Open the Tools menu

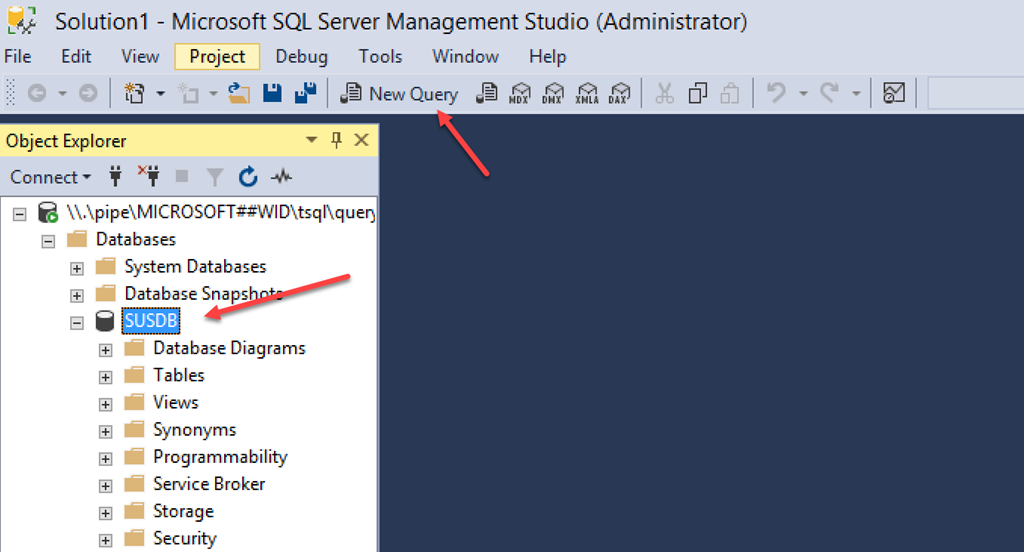tap(380, 57)
